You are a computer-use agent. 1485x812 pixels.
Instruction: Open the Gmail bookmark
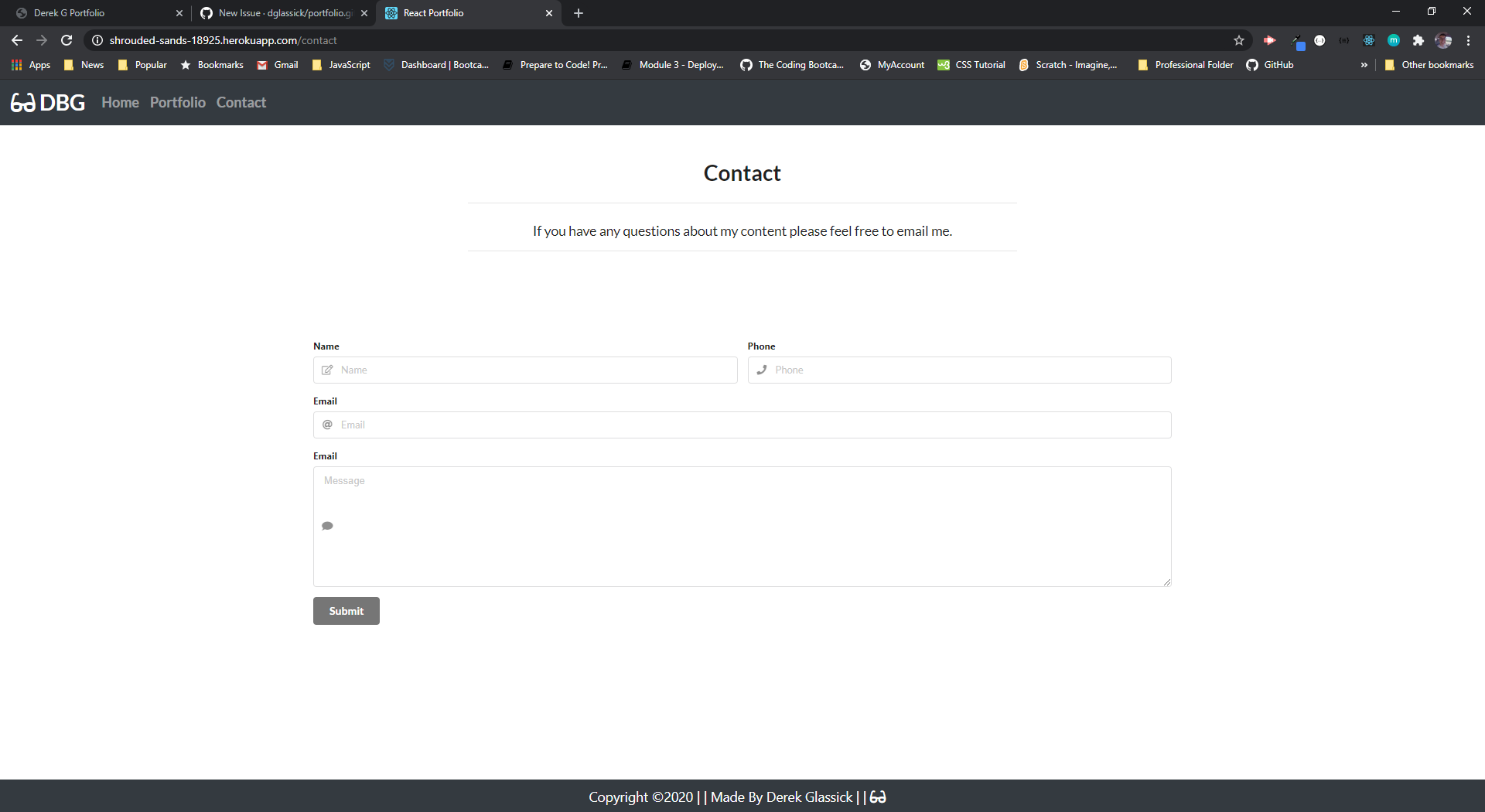[277, 65]
